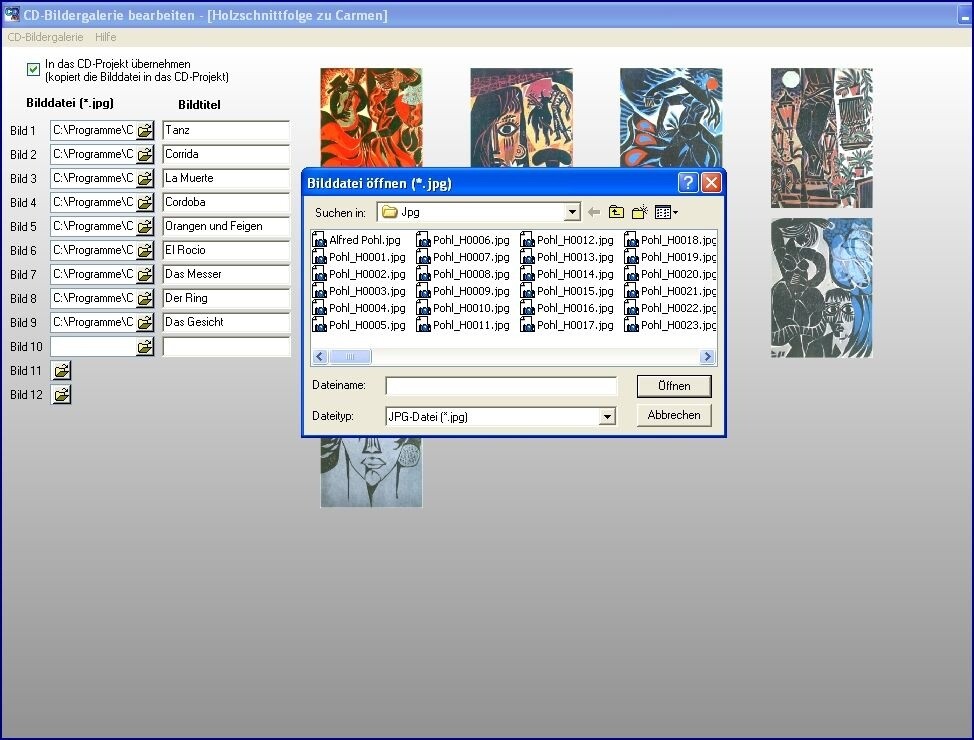Click the empty Bild 10 title field
The height and width of the screenshot is (740, 974).
226,347
